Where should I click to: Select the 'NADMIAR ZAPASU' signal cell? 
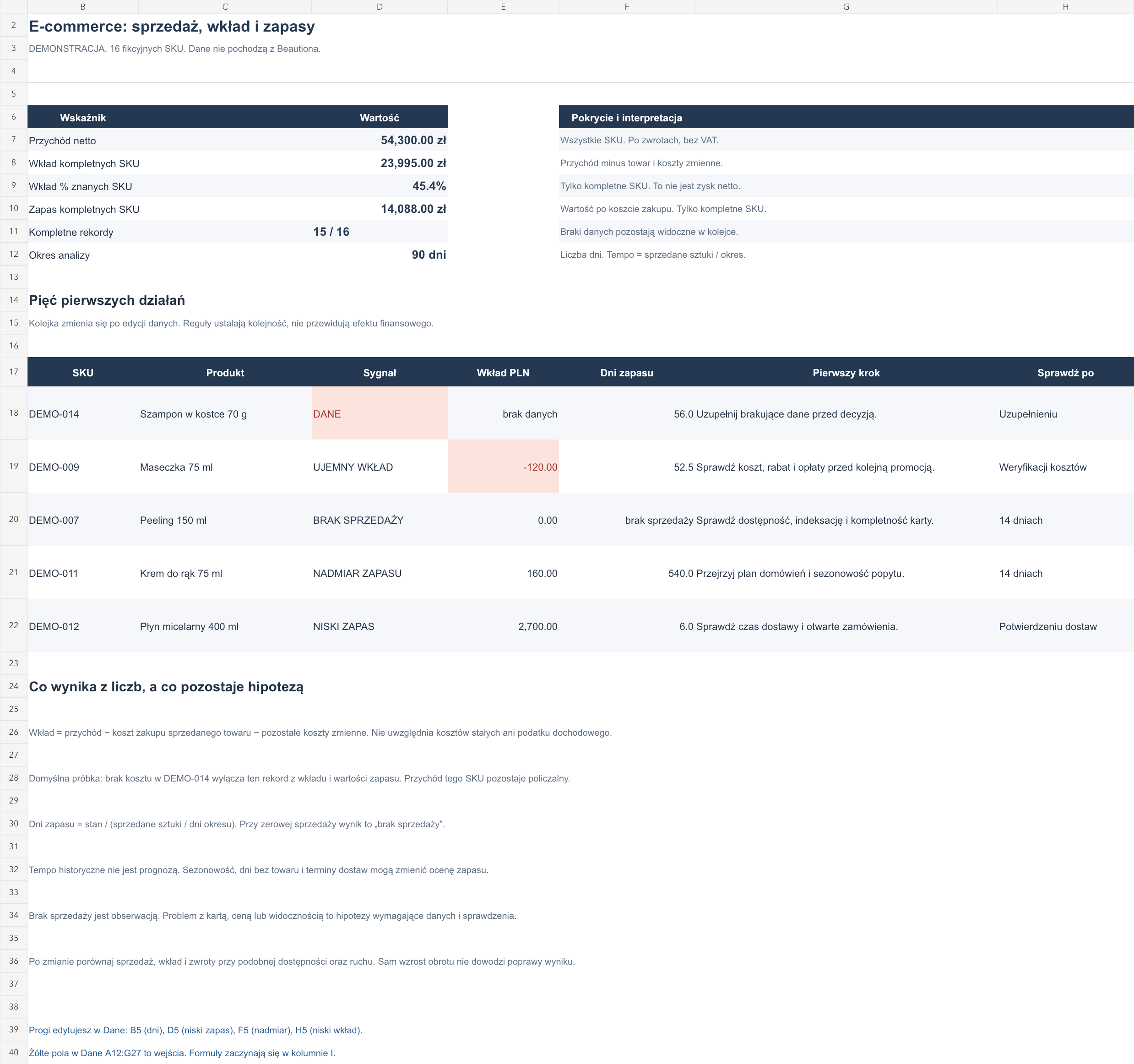click(x=380, y=572)
